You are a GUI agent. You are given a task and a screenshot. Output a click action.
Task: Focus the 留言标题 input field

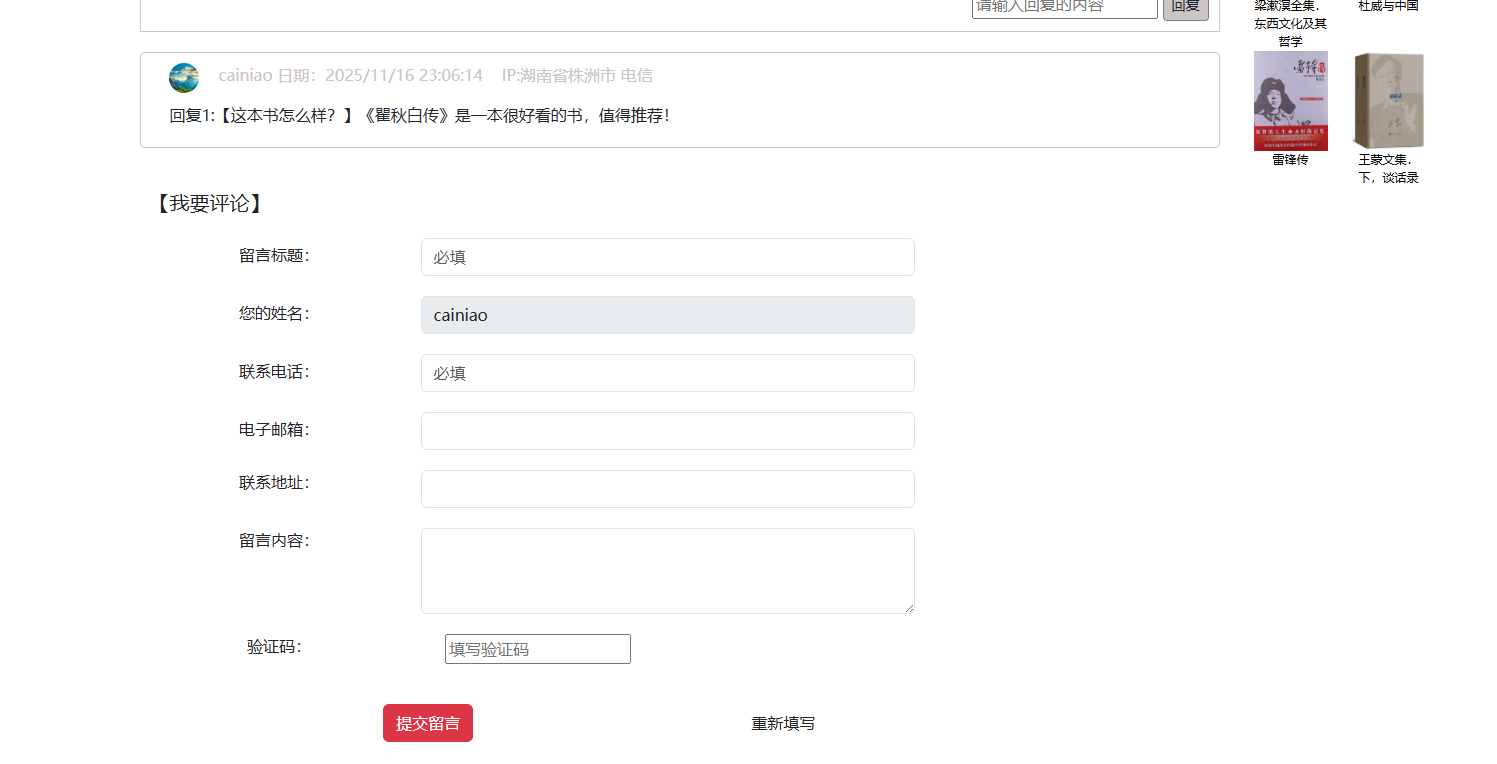[x=667, y=257]
